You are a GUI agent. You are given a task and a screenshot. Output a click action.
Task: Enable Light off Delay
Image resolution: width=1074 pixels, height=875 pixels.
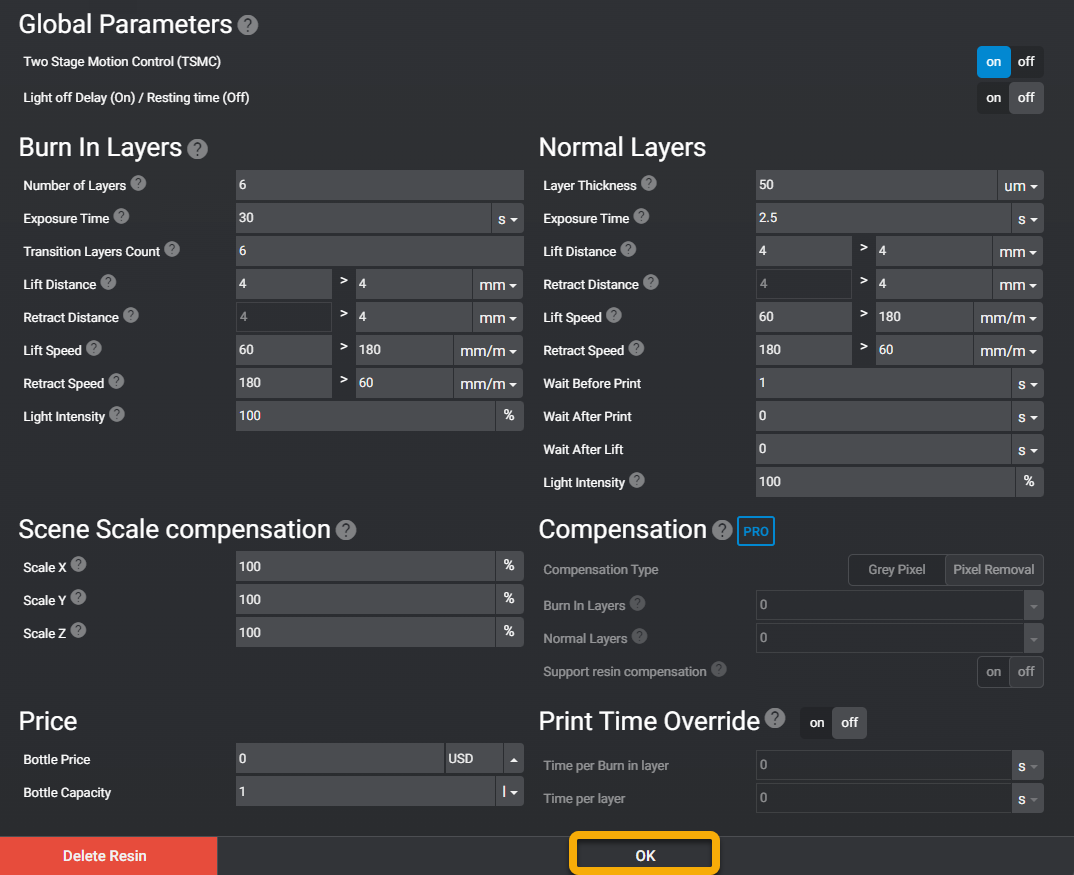(993, 98)
